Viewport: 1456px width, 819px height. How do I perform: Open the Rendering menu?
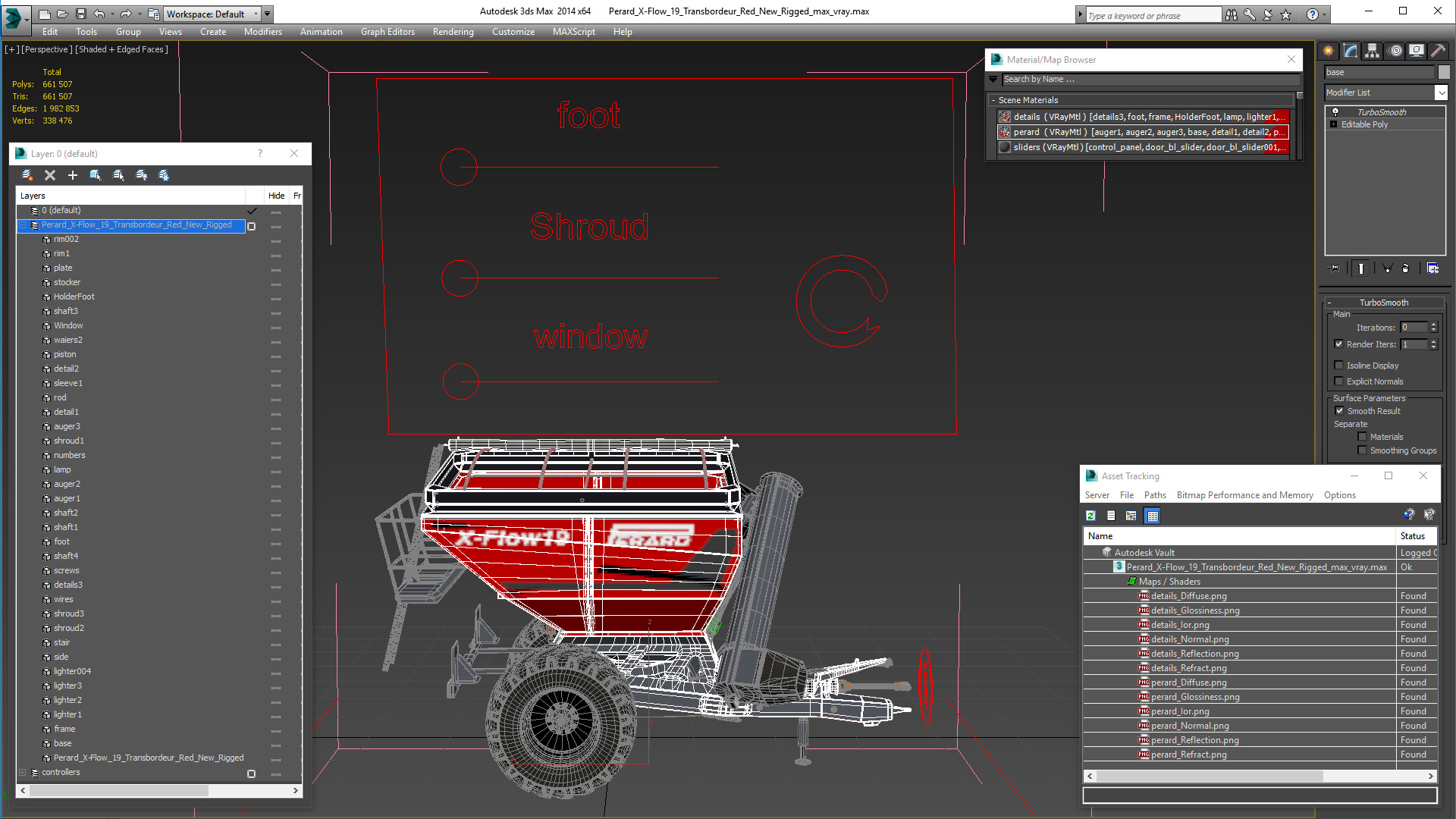[x=453, y=32]
